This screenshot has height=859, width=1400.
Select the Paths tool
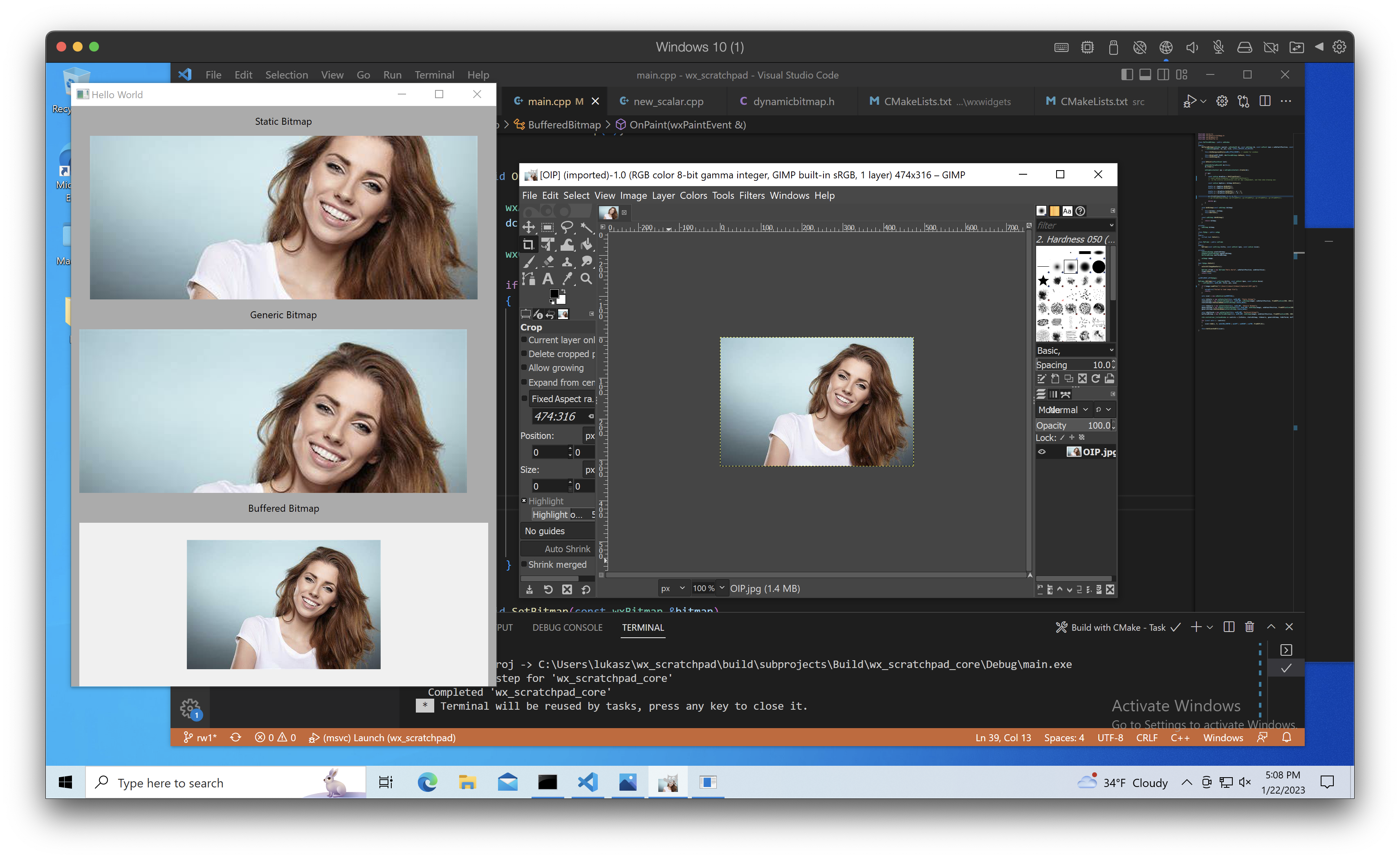tap(528, 279)
